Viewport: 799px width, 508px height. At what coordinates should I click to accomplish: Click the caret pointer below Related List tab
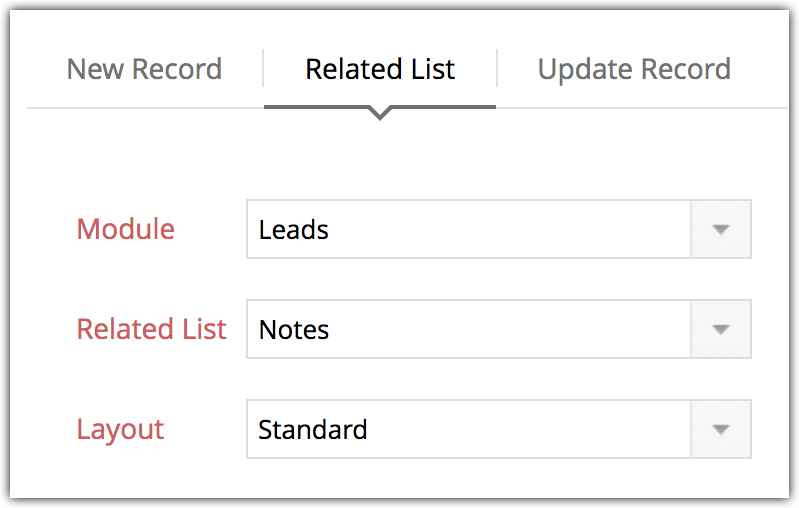[x=380, y=114]
